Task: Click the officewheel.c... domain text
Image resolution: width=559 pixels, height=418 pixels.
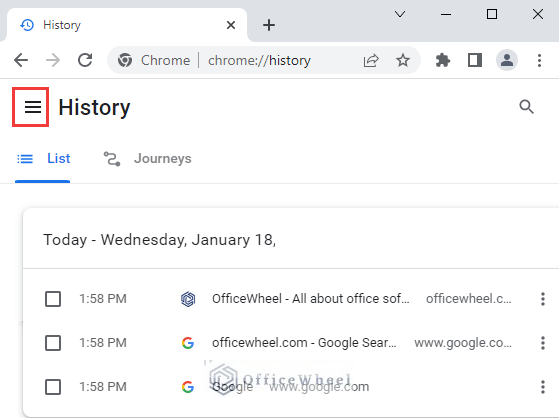Action: point(469,299)
